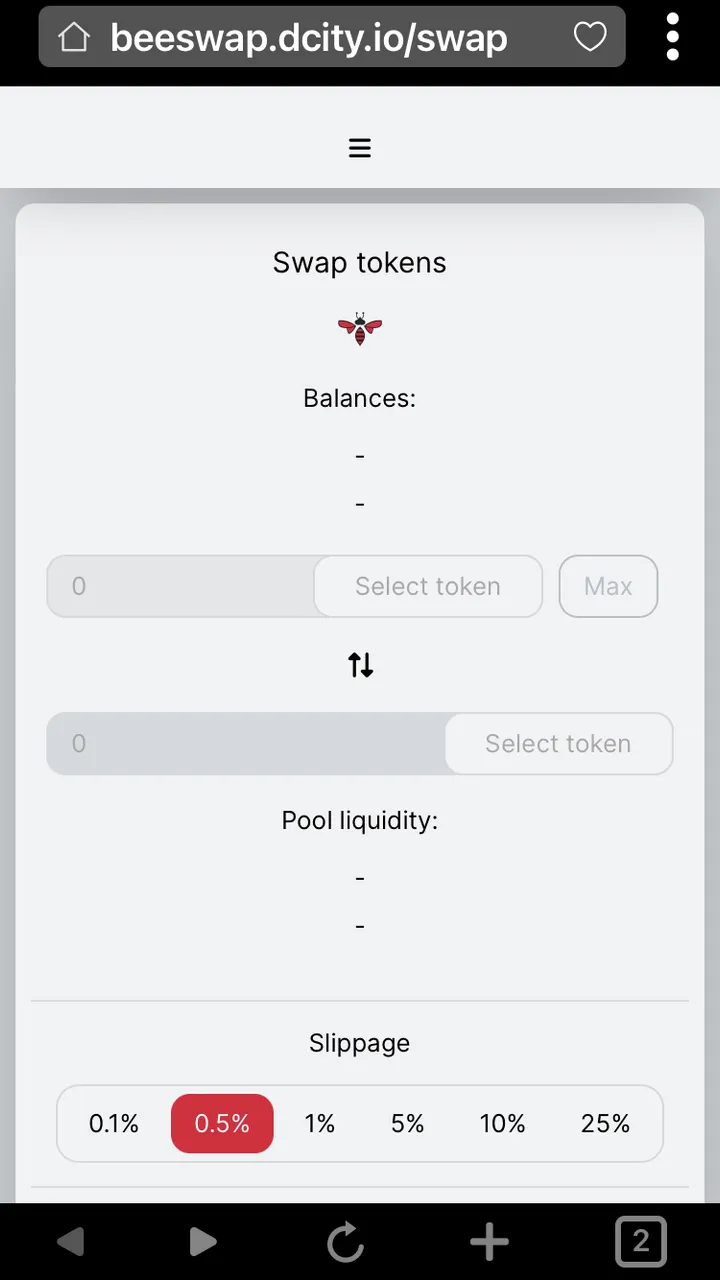Click the red bee logo

[360, 328]
